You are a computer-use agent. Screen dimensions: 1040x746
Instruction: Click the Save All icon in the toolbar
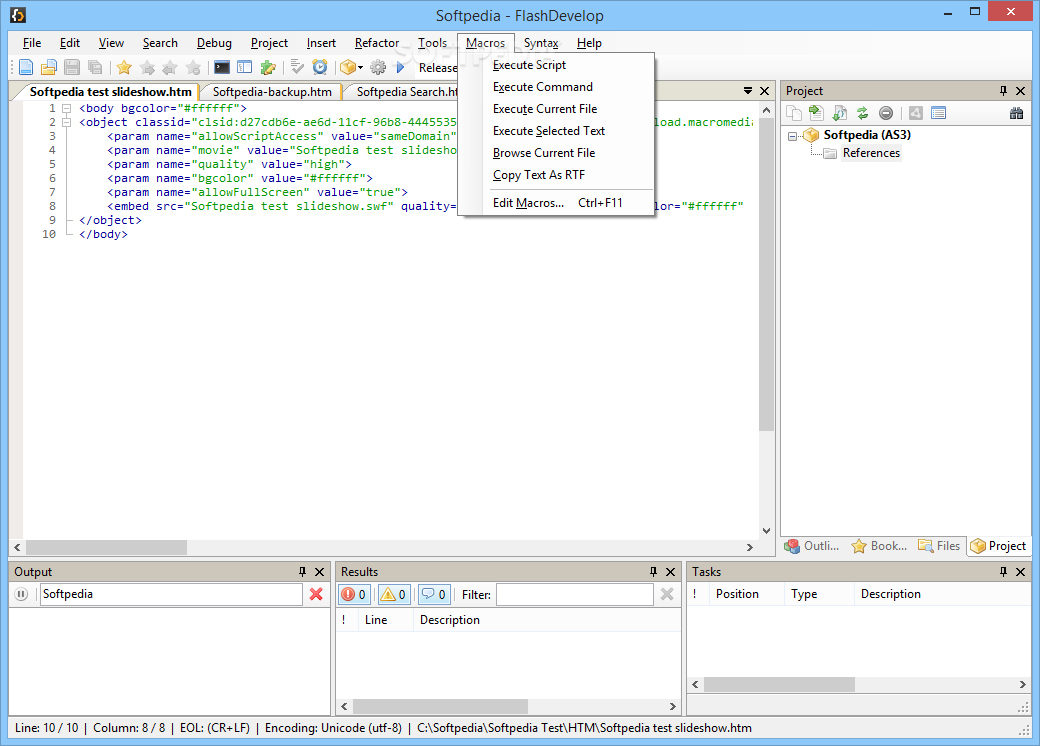[95, 67]
